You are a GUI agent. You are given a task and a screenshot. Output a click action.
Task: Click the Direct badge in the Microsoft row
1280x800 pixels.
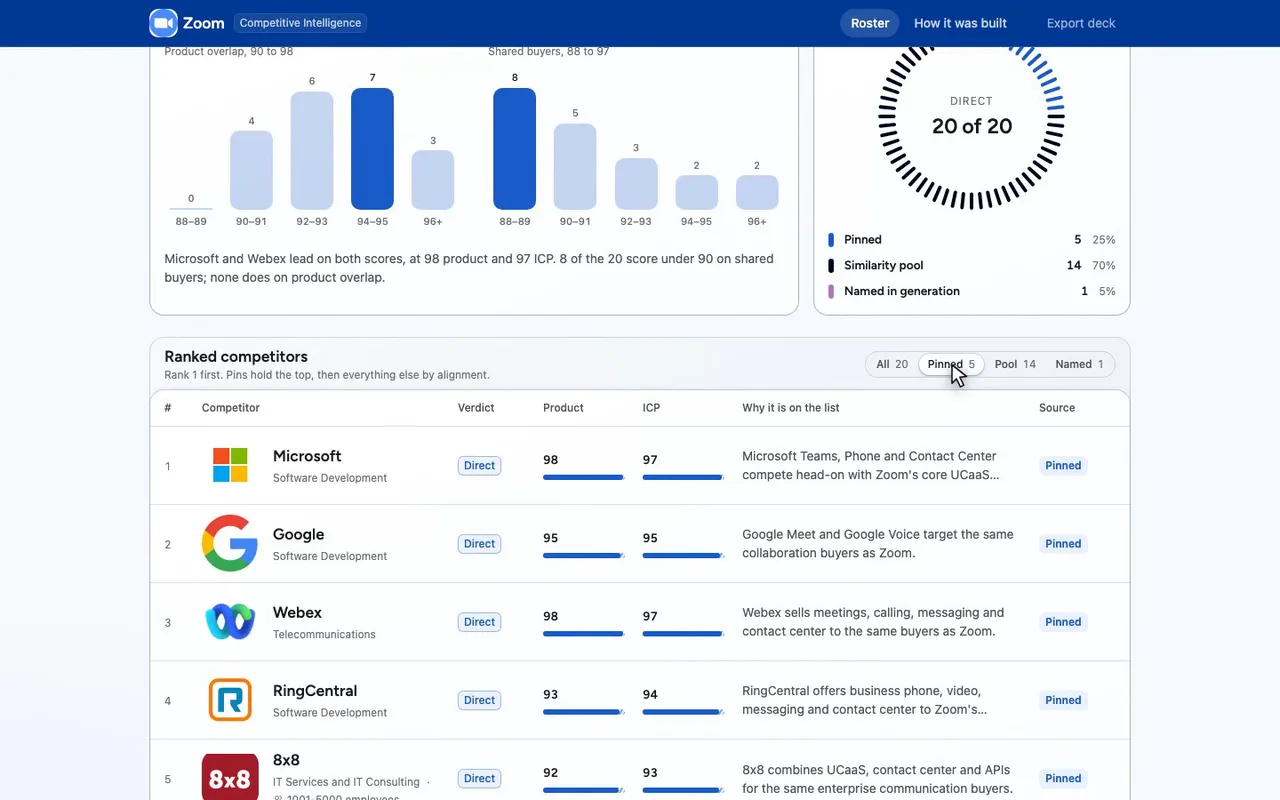tap(479, 465)
